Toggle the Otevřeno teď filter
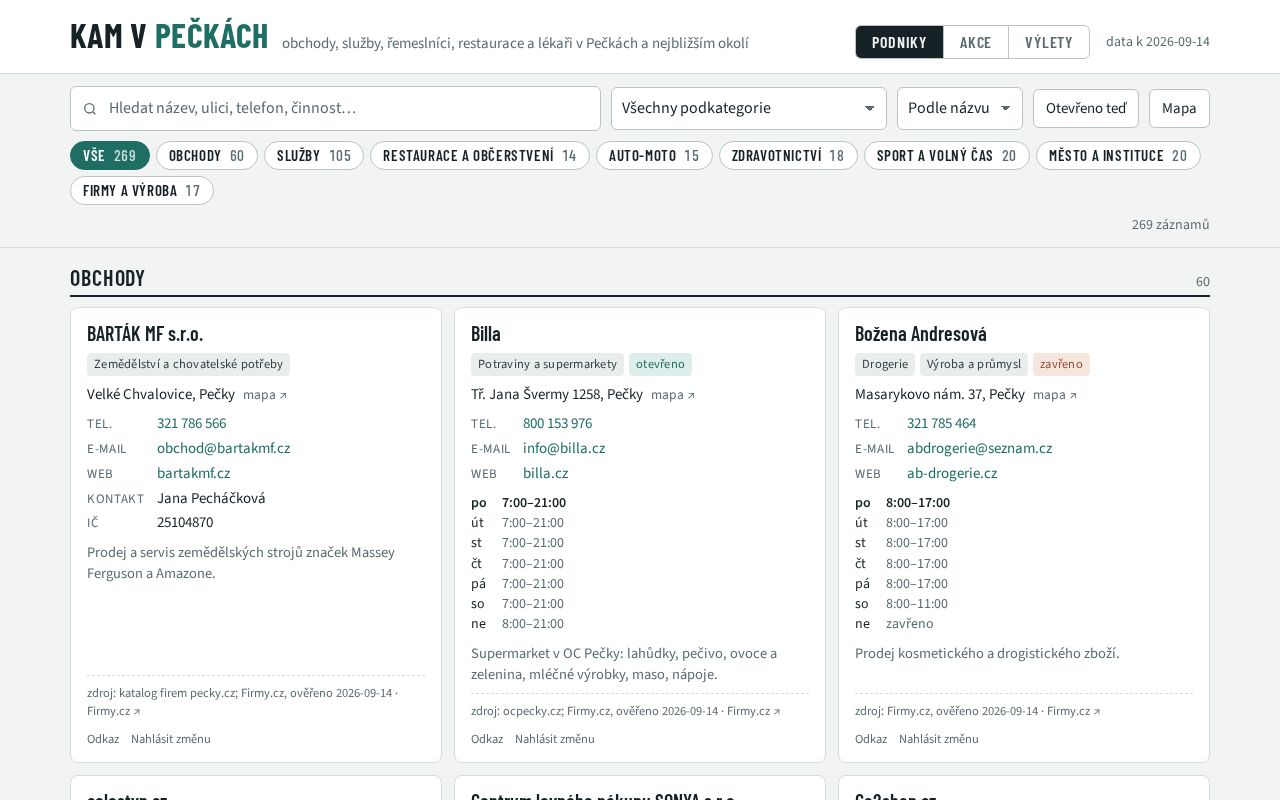1280x800 pixels. 1086,108
